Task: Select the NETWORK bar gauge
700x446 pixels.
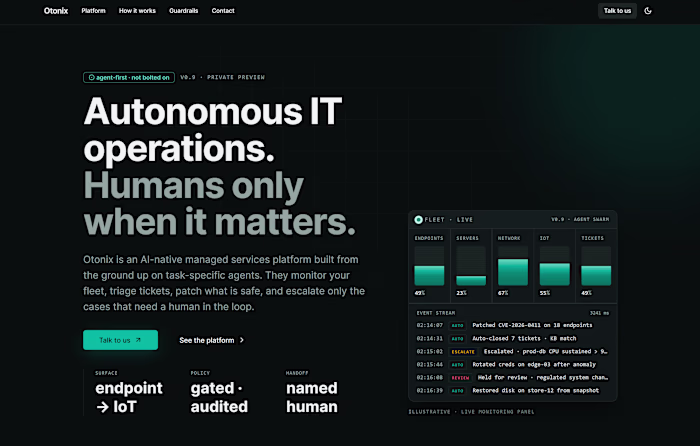Action: pos(513,266)
